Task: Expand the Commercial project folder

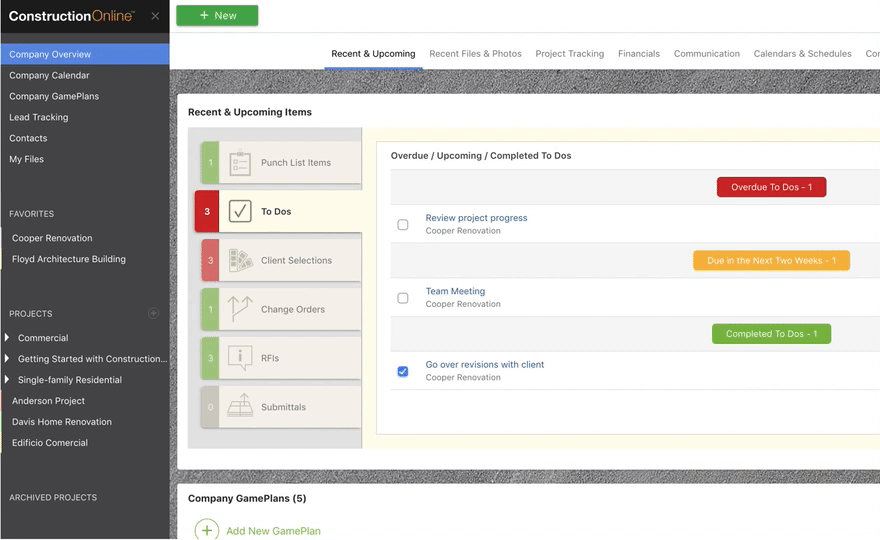Action: pyautogui.click(x=7, y=337)
